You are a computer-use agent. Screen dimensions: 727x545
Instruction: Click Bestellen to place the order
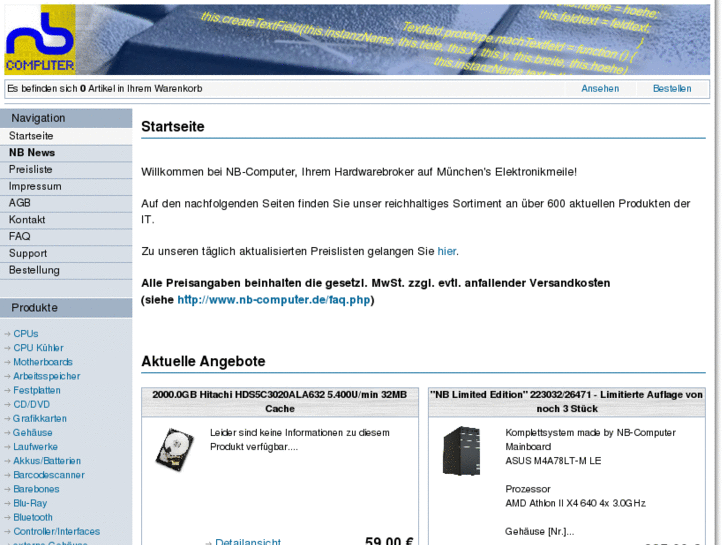coord(672,89)
